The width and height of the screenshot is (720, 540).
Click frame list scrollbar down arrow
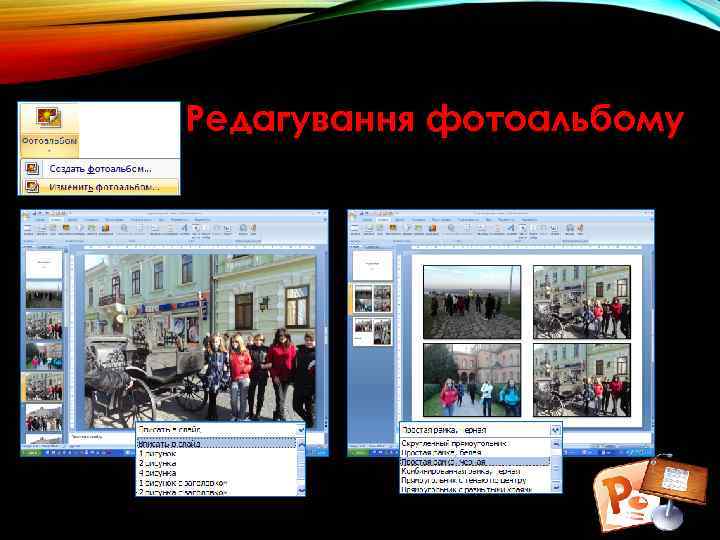click(x=556, y=486)
